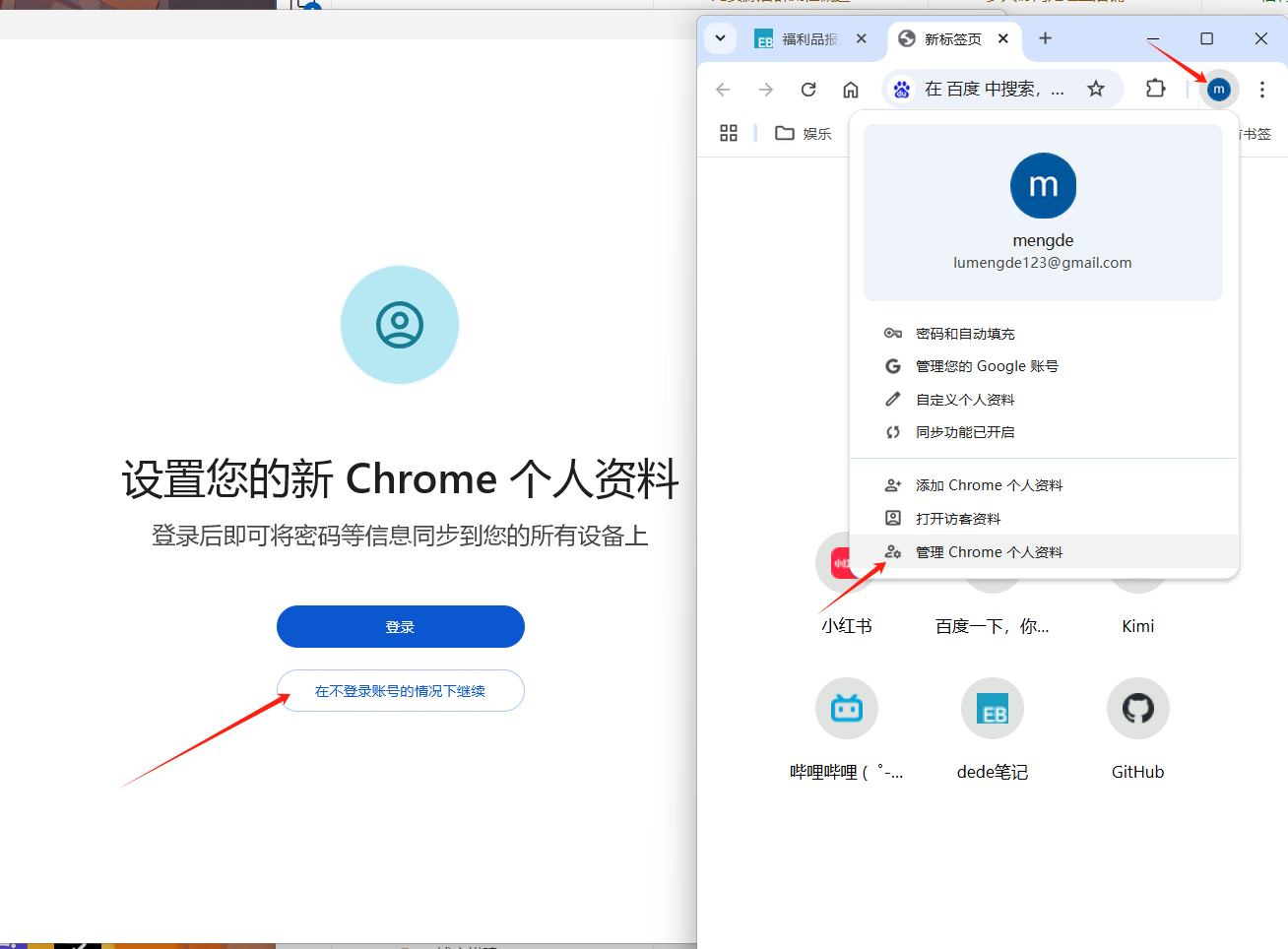Click the 登录 button
Viewport: 1288px width, 949px height.
pyautogui.click(x=400, y=626)
